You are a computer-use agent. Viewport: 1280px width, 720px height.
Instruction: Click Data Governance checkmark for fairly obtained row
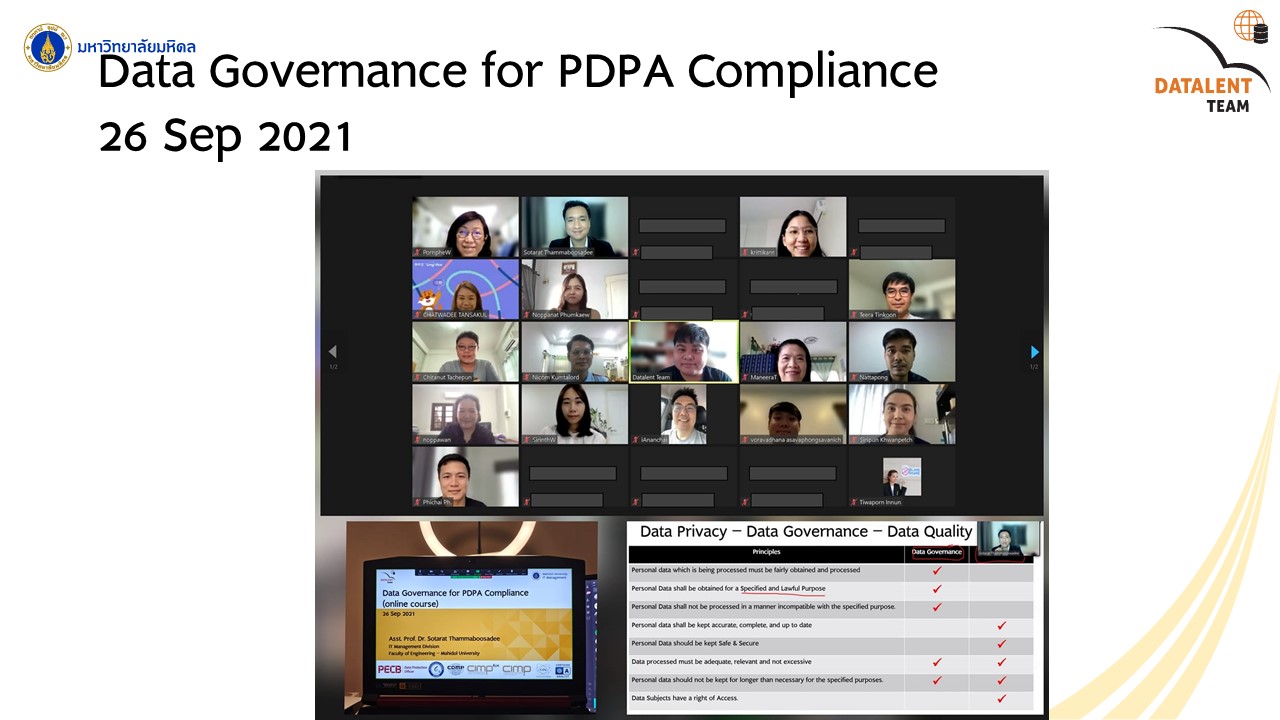(x=937, y=571)
